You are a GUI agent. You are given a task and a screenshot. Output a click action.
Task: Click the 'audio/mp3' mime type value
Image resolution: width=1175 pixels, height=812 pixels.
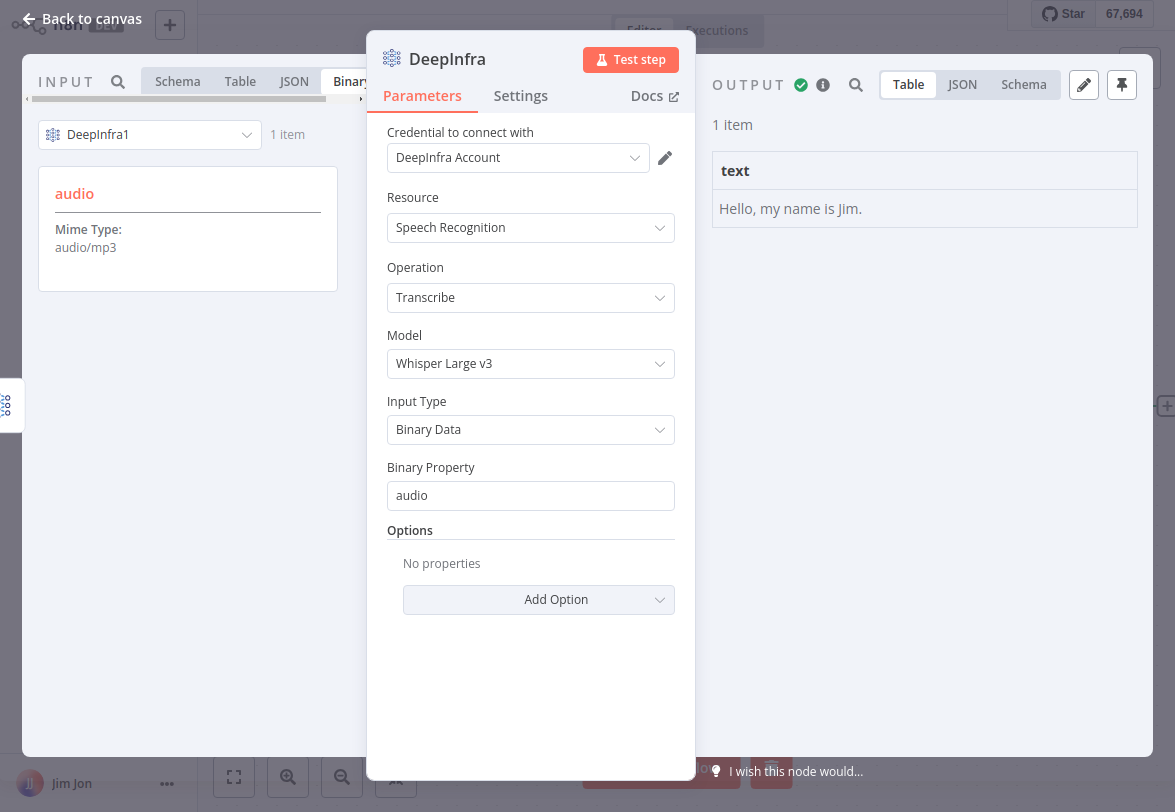pos(85,248)
